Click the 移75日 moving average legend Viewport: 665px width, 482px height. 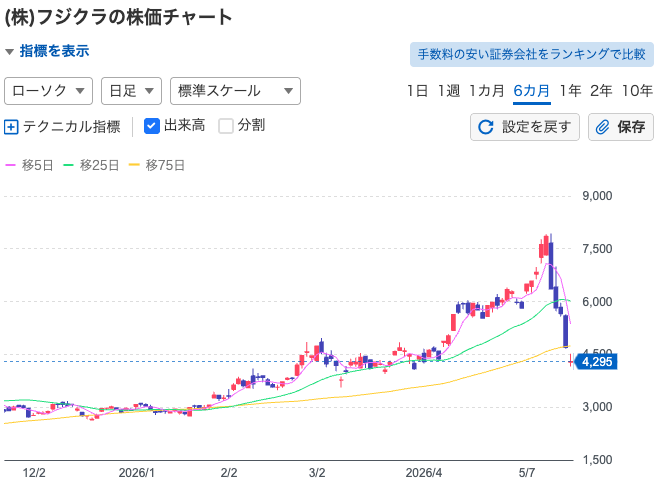pos(156,165)
